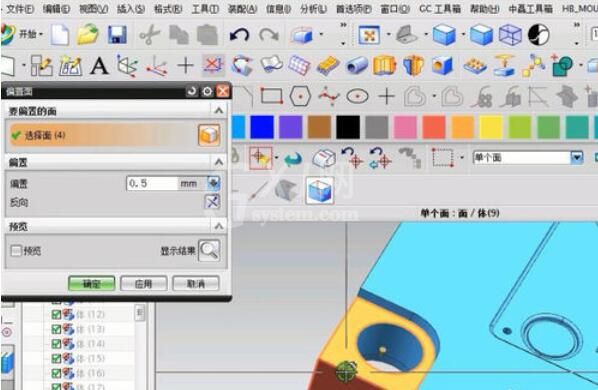Open the GC工具箱 menu
Screen dimensions: 598x390
point(440,8)
